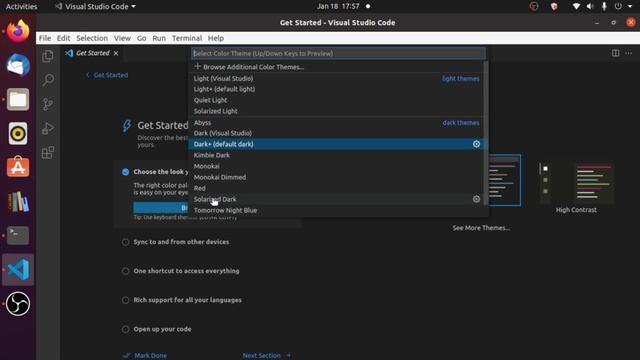Screen dimensions: 640x360
Task: Open the Help menu
Action: coord(216,38)
